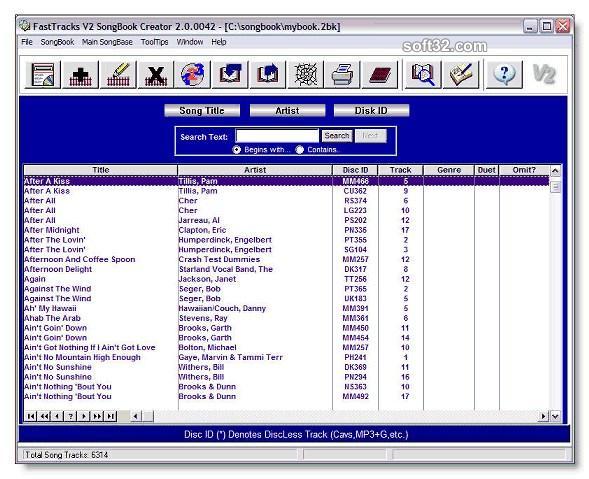589x479 pixels.
Task: Select the After Midnight row
Action: 286,230
